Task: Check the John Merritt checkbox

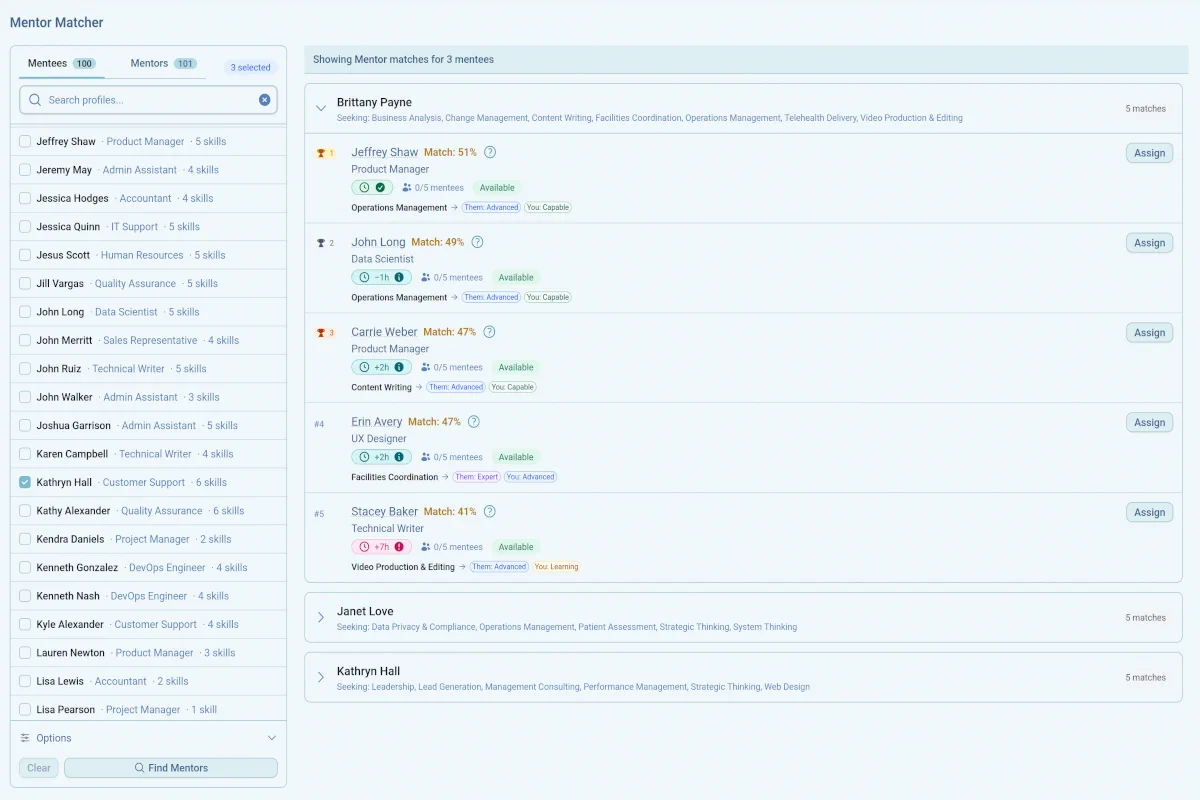Action: click(x=25, y=340)
